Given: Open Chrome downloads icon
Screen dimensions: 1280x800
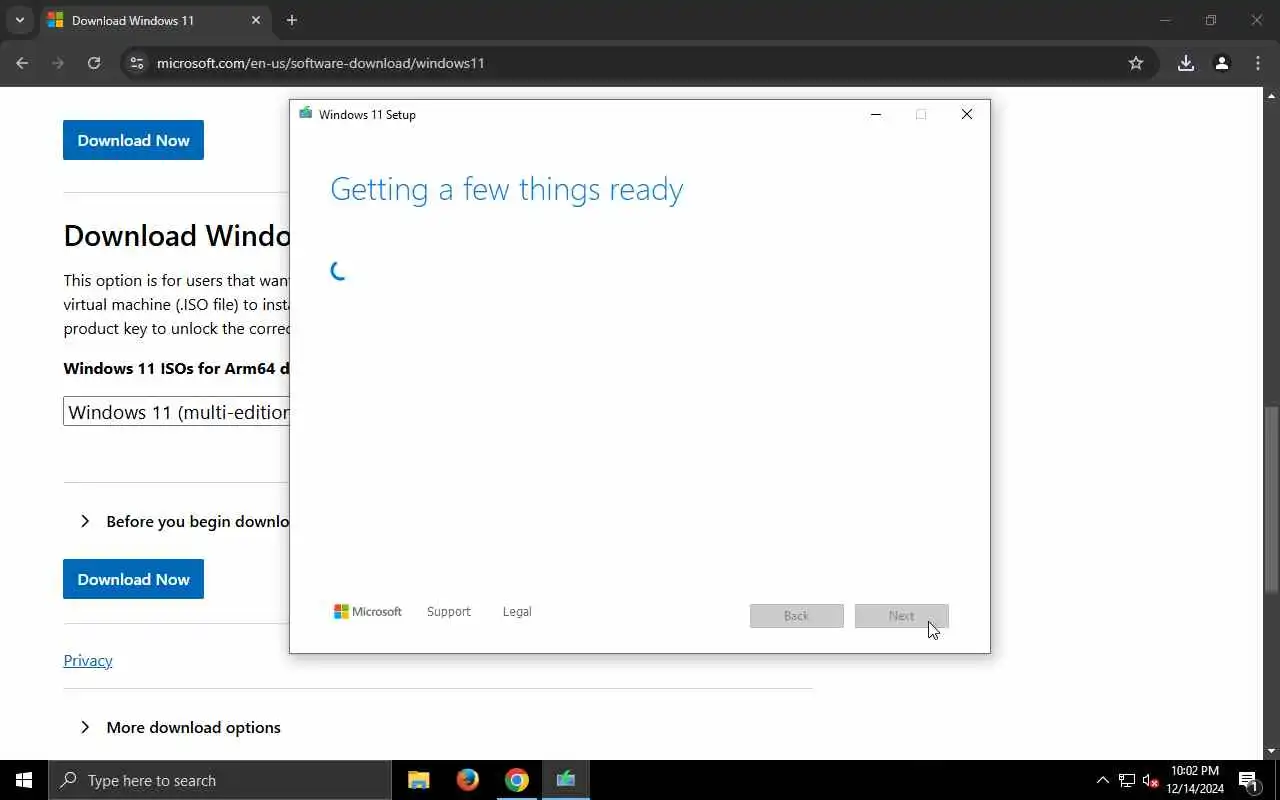Looking at the screenshot, I should (1186, 63).
